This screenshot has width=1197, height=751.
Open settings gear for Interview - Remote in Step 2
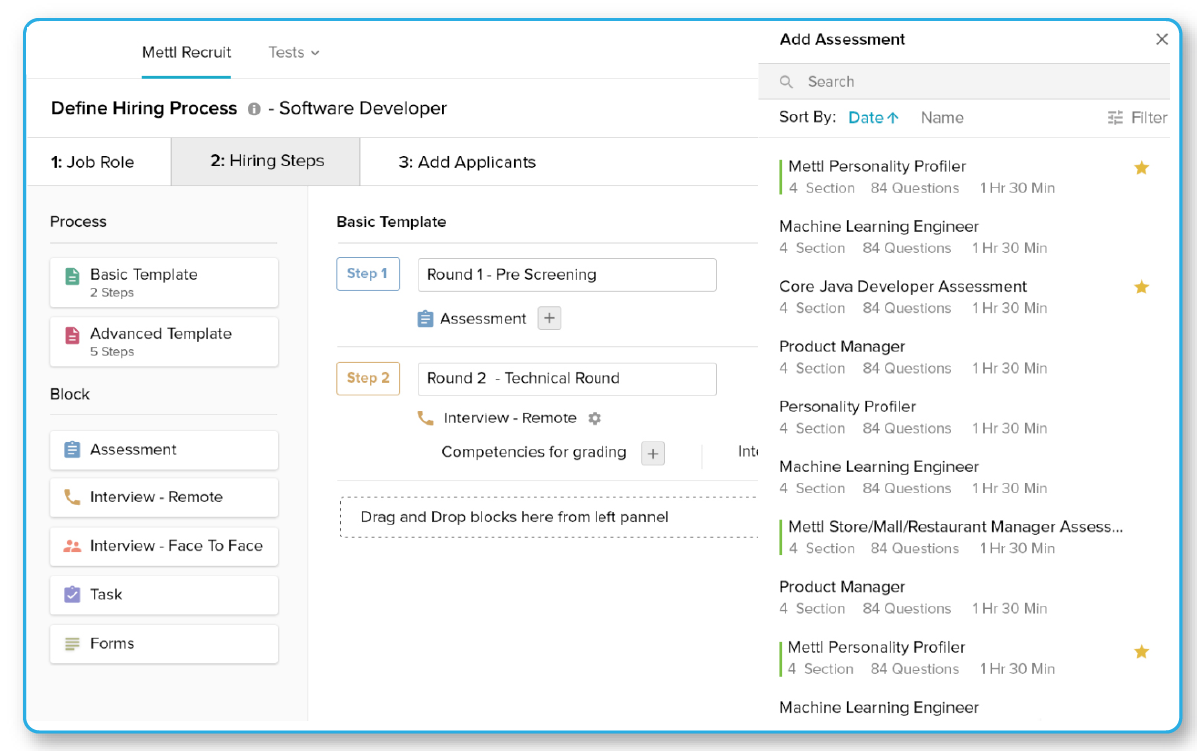coord(595,418)
